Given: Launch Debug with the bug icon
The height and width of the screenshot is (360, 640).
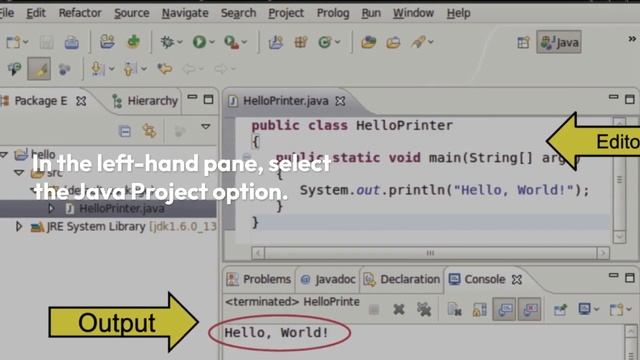Looking at the screenshot, I should [x=167, y=42].
